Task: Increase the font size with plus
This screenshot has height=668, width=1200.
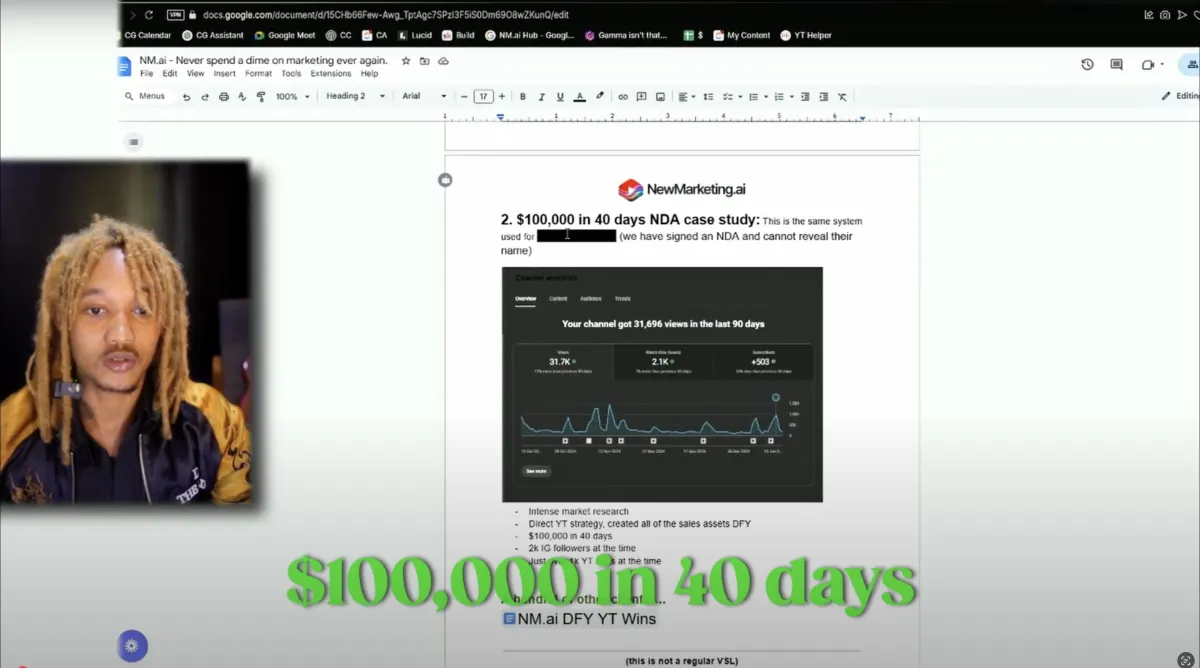Action: coord(502,97)
